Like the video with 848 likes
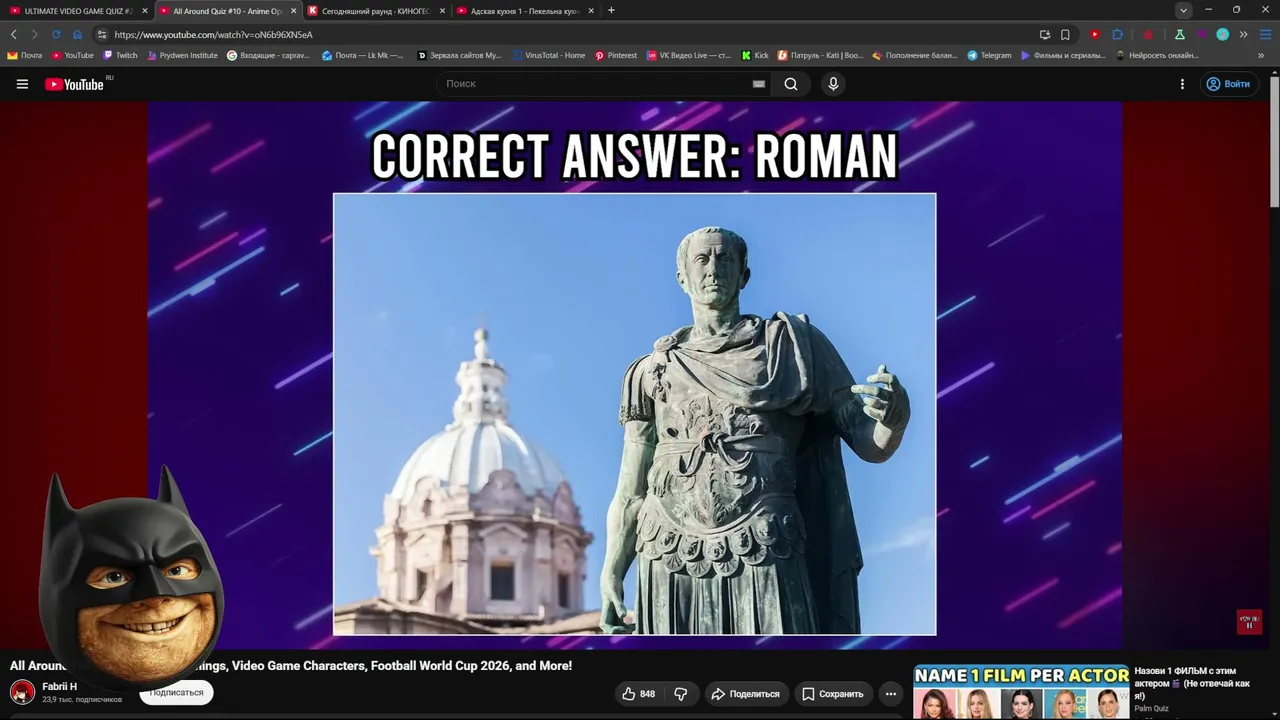 point(638,694)
